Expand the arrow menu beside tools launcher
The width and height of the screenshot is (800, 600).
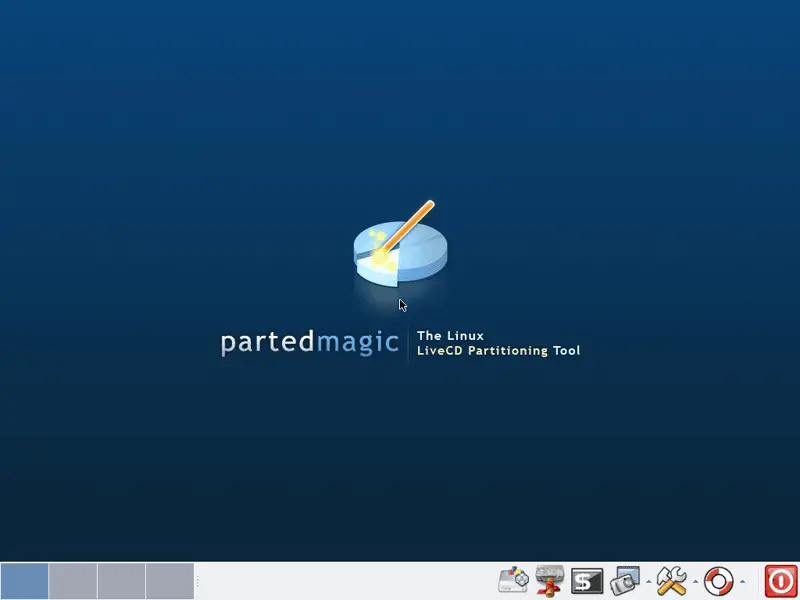click(695, 582)
